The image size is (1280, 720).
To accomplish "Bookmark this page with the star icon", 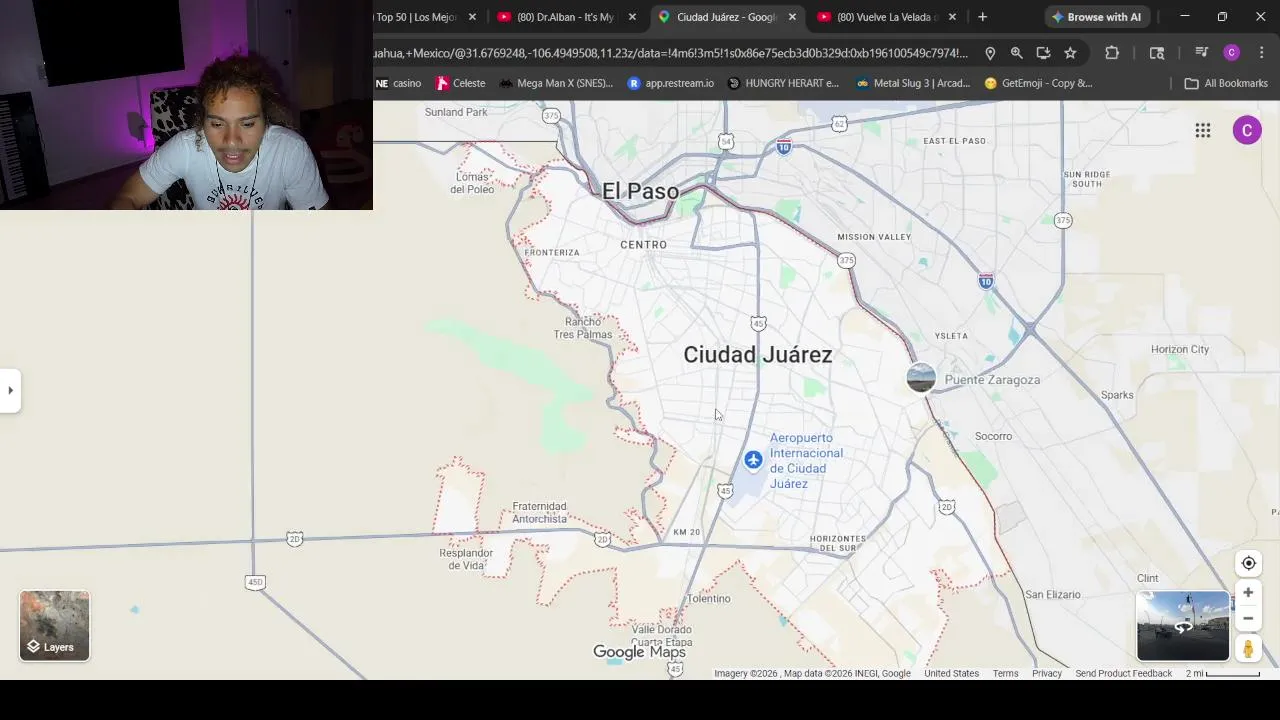I will click(1070, 53).
